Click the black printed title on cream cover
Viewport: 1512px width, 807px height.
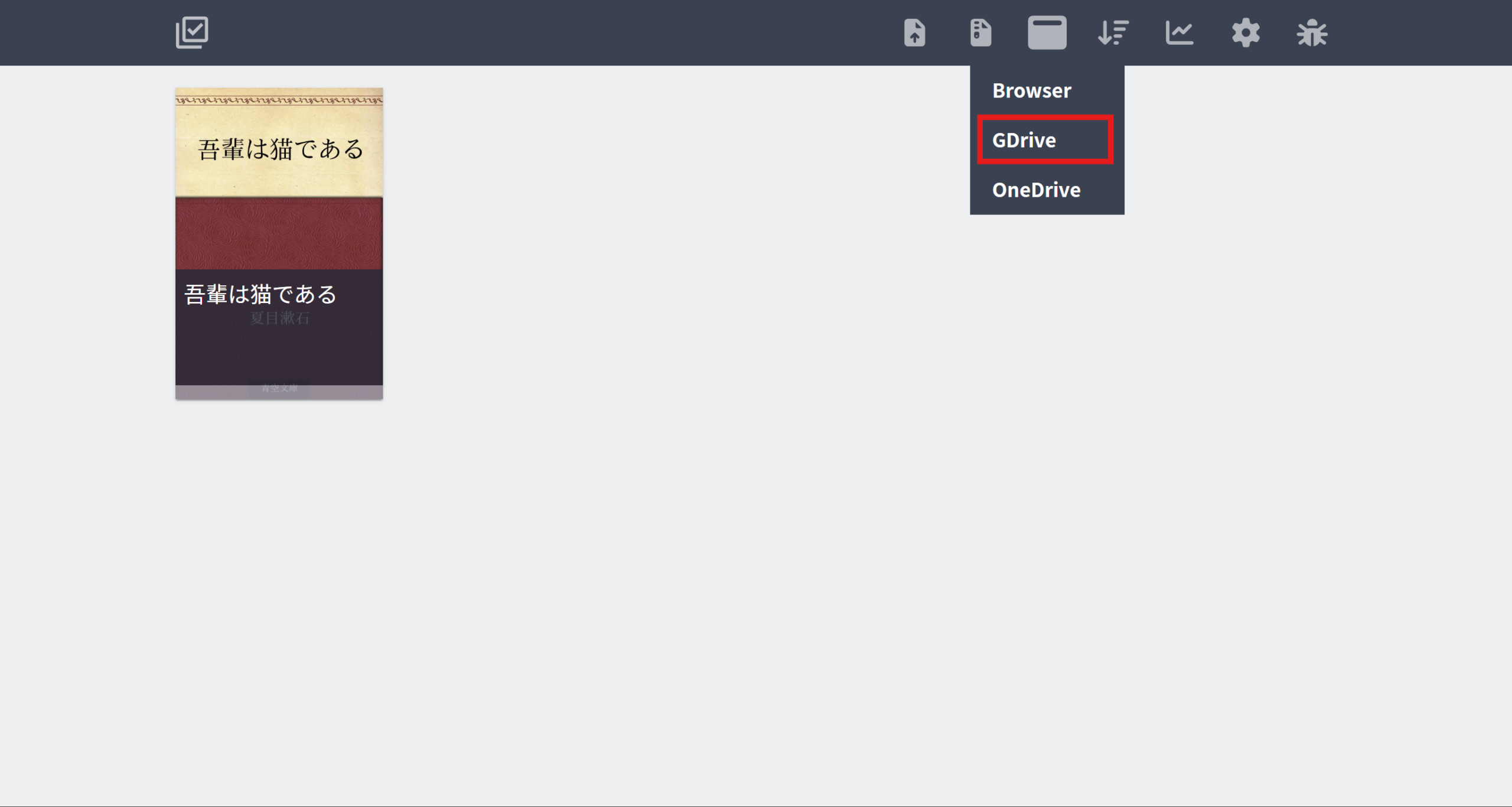(x=281, y=149)
